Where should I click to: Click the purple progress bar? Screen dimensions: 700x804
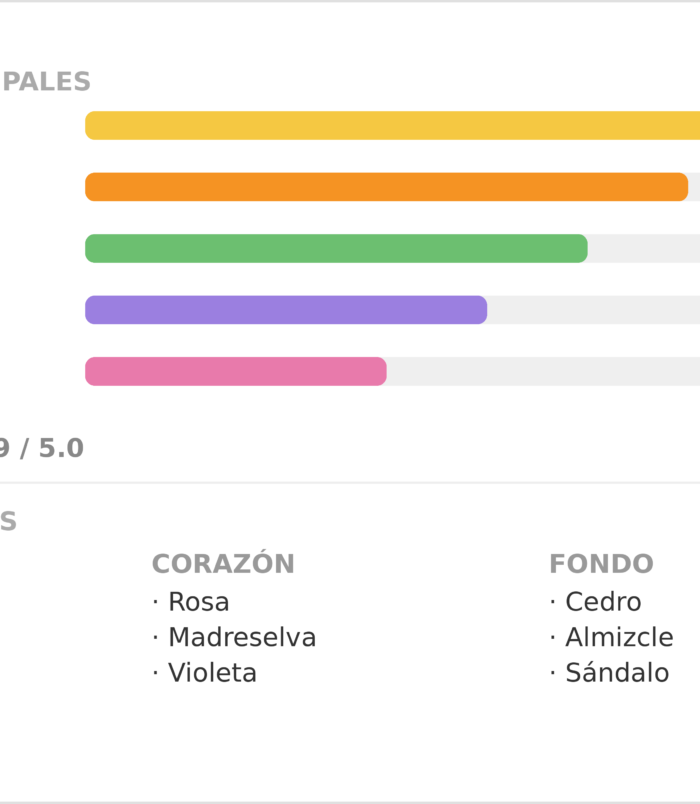(286, 310)
